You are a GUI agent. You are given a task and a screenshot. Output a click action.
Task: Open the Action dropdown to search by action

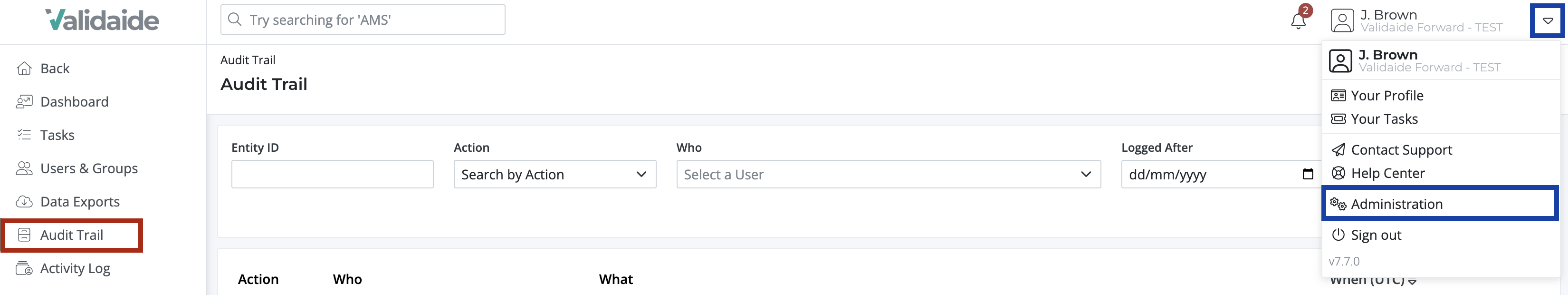click(554, 174)
